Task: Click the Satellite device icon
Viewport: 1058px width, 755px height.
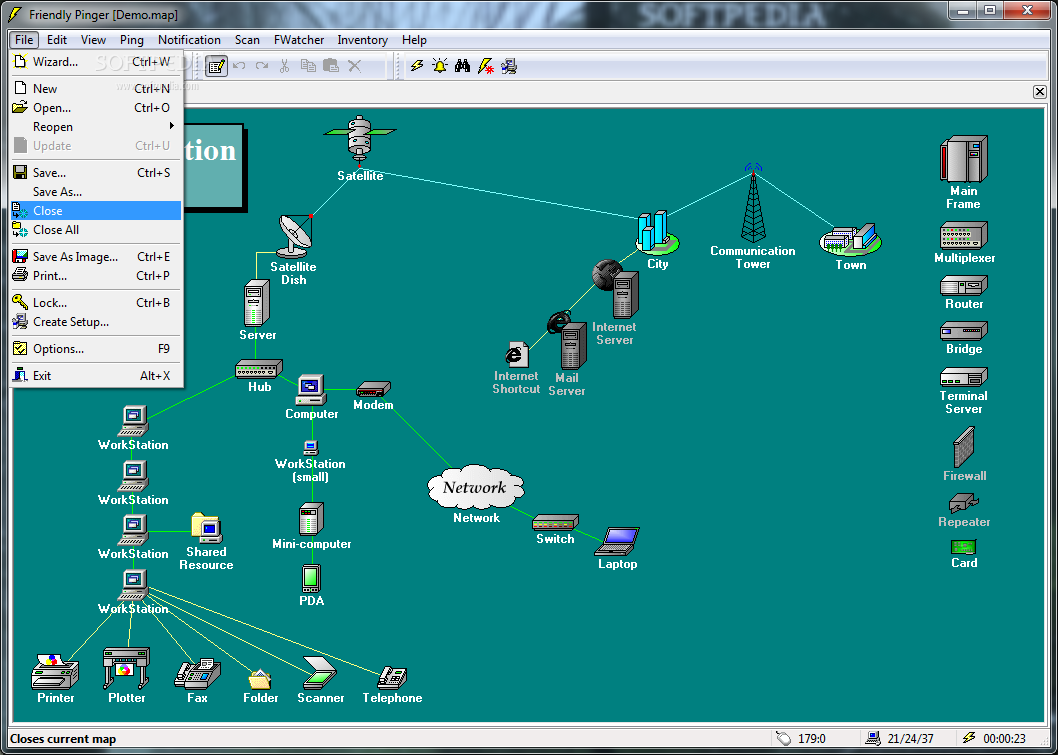Action: tap(360, 140)
